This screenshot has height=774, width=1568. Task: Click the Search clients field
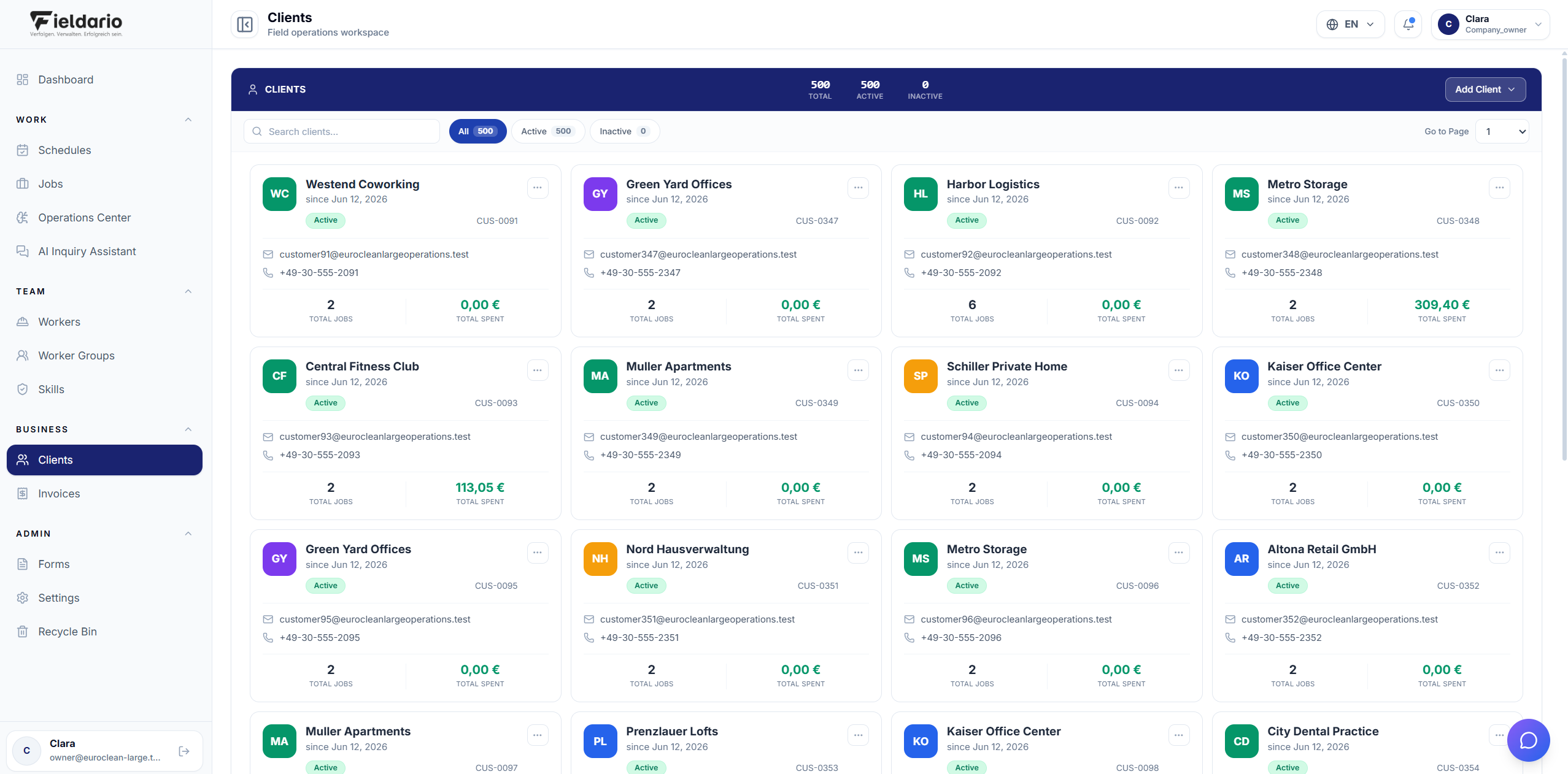click(x=342, y=131)
